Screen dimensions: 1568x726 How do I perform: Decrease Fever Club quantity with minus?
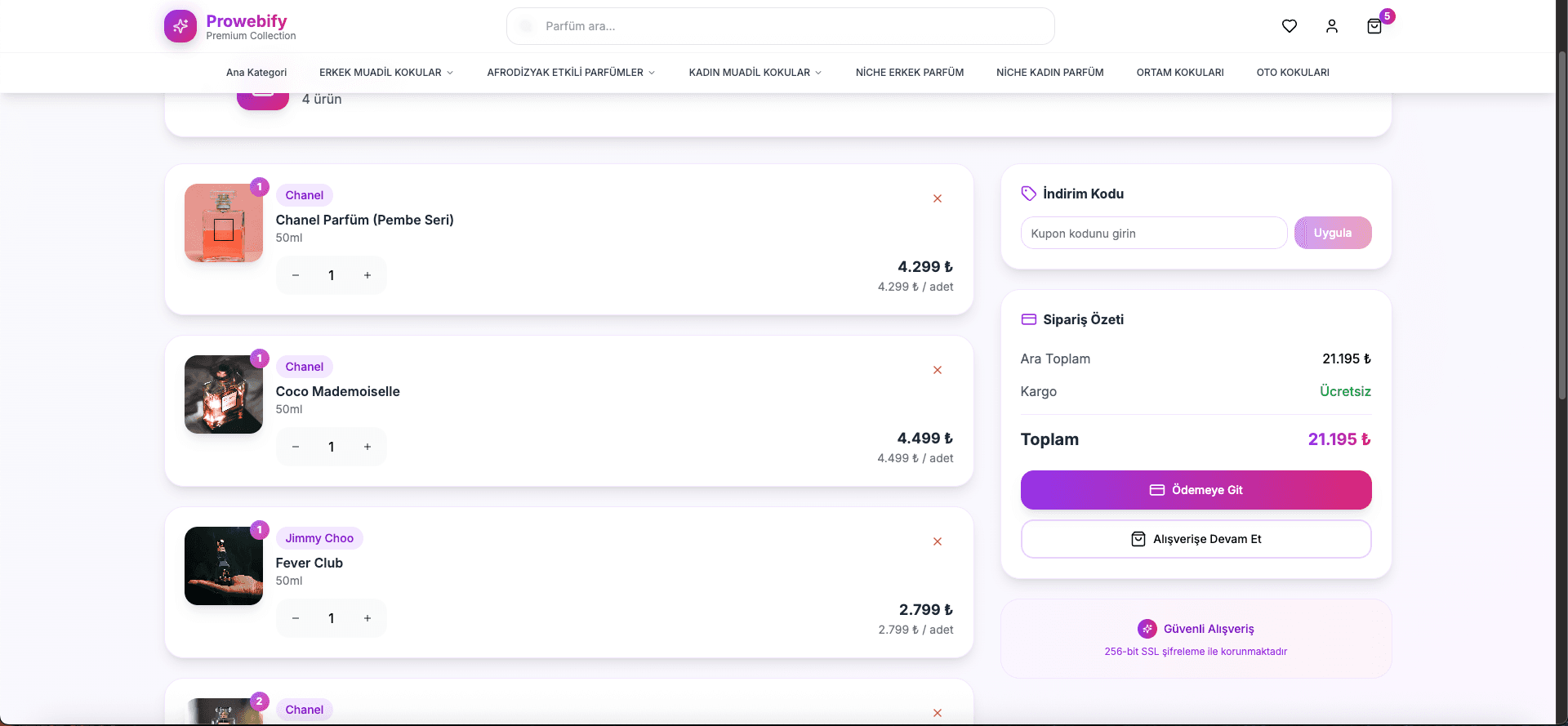click(296, 618)
